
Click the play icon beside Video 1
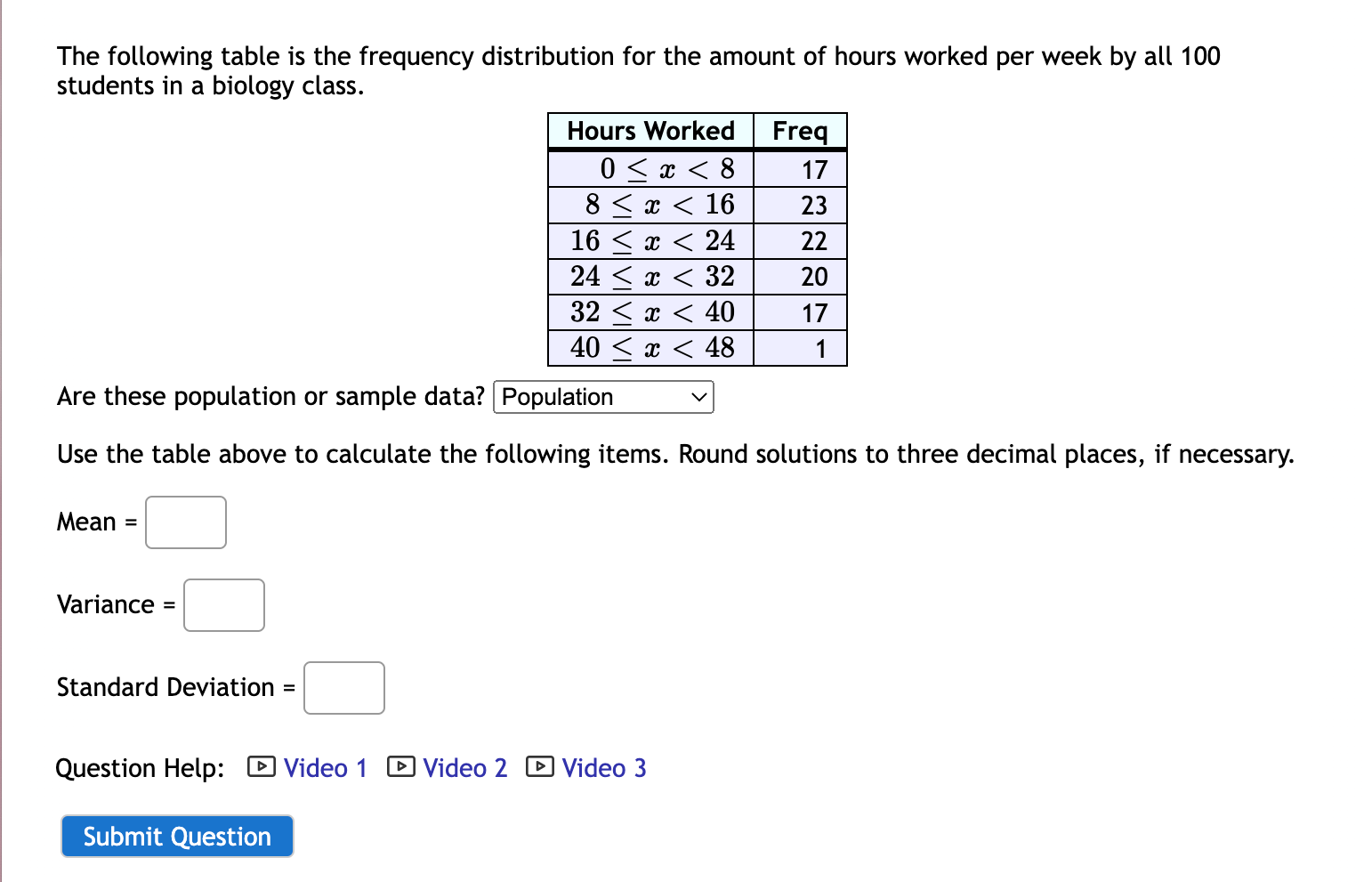tap(260, 766)
